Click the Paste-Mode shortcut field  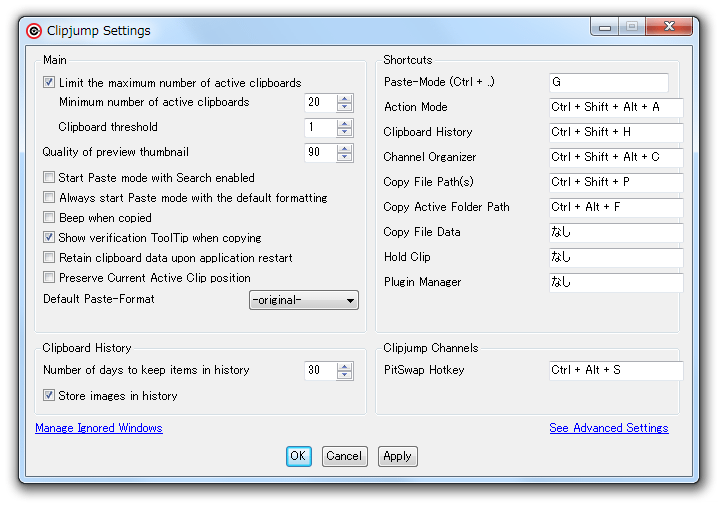coord(609,82)
